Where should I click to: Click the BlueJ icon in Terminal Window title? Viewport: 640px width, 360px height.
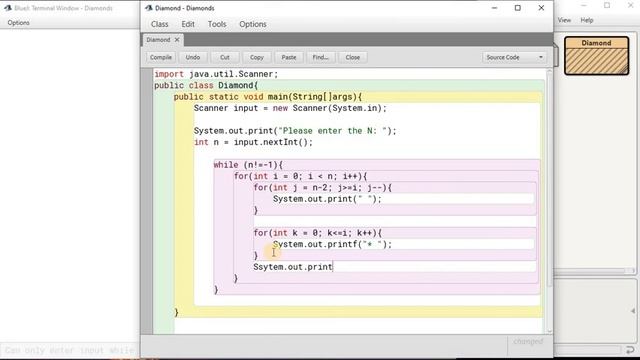pyautogui.click(x=8, y=8)
